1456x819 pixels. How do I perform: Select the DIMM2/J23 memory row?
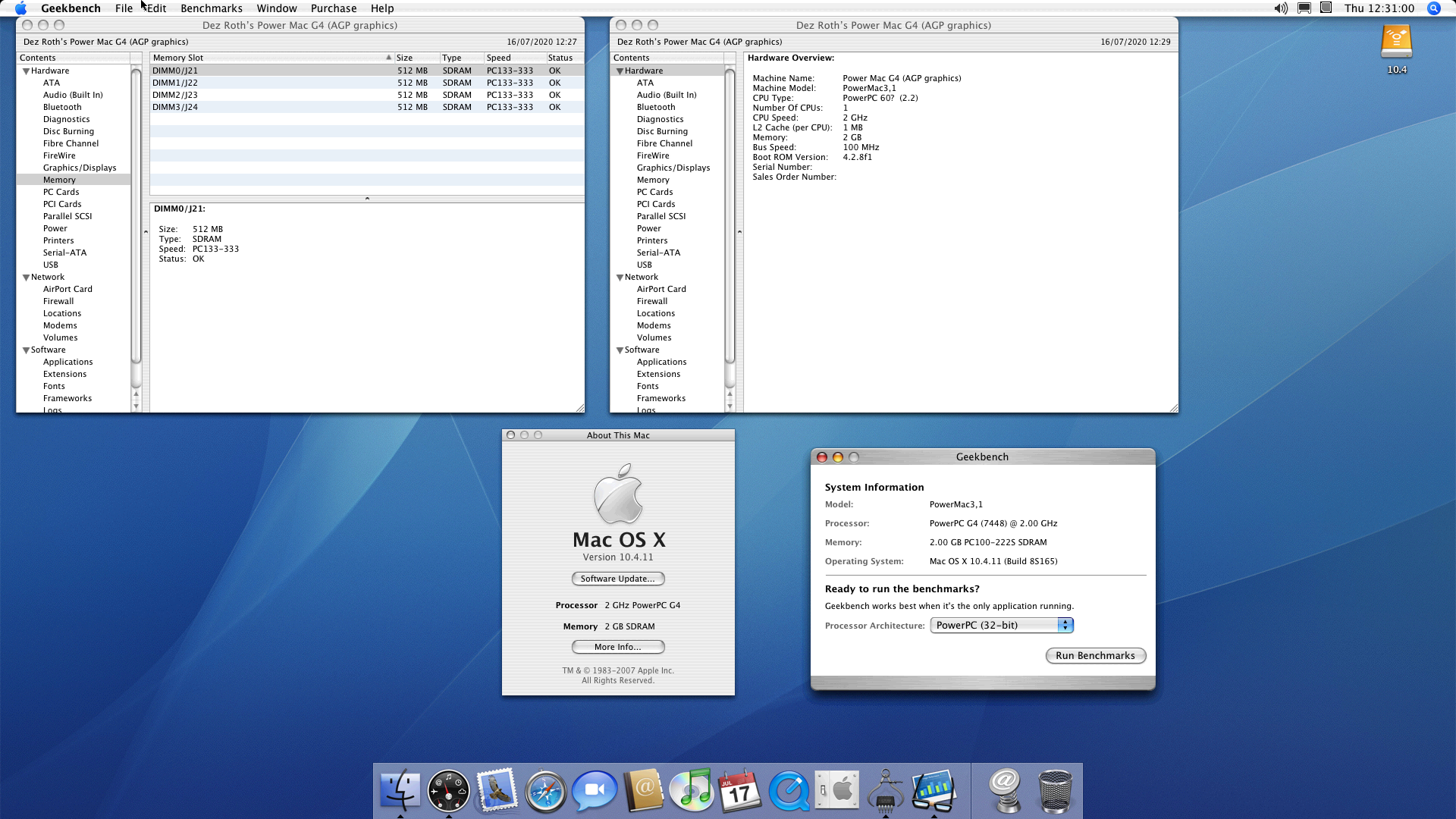pos(367,95)
